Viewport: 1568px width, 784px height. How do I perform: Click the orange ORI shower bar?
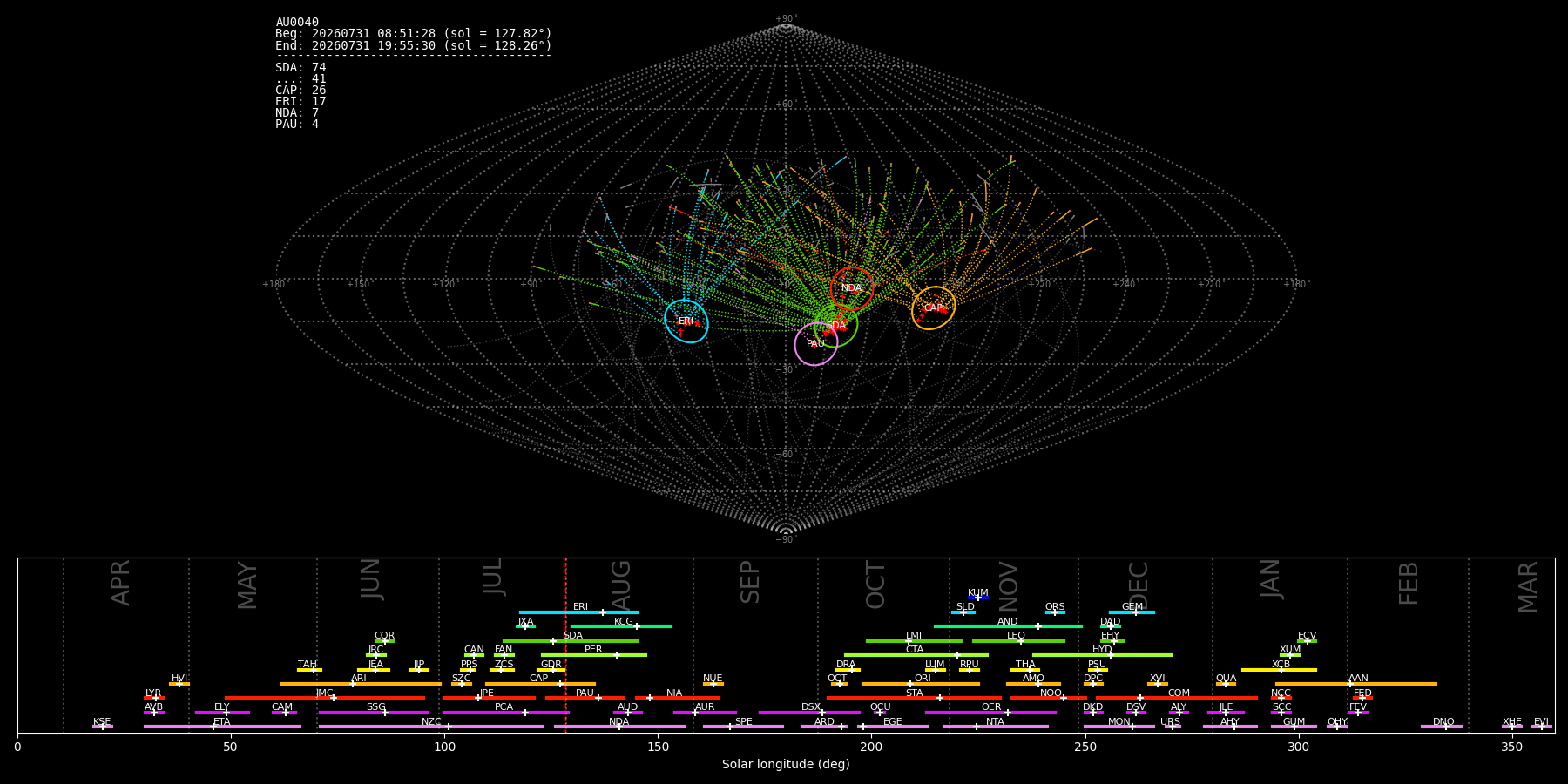pos(921,684)
